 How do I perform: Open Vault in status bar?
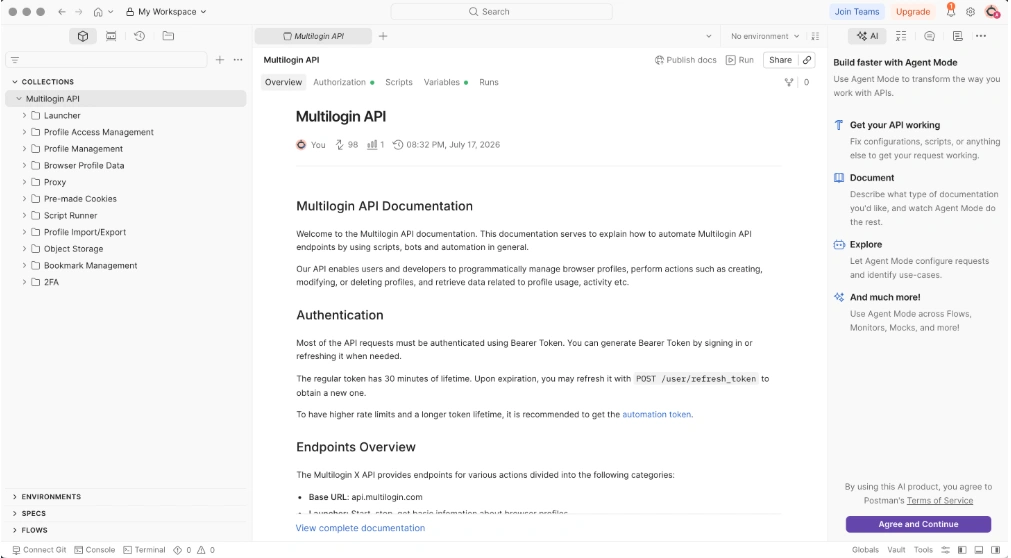point(896,550)
